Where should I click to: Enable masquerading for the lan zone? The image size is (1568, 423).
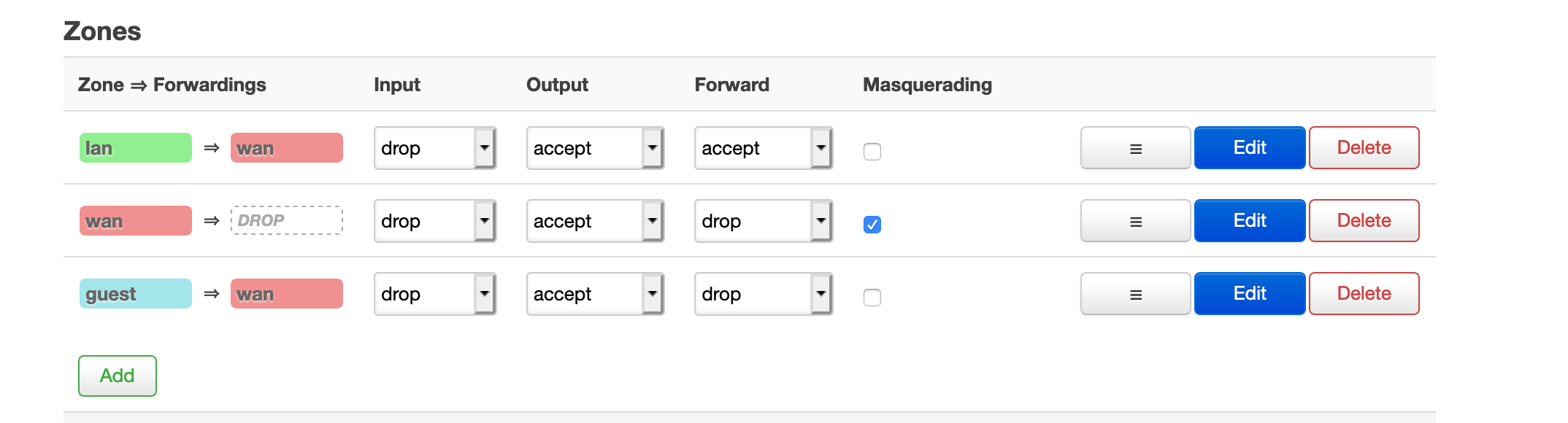click(872, 152)
